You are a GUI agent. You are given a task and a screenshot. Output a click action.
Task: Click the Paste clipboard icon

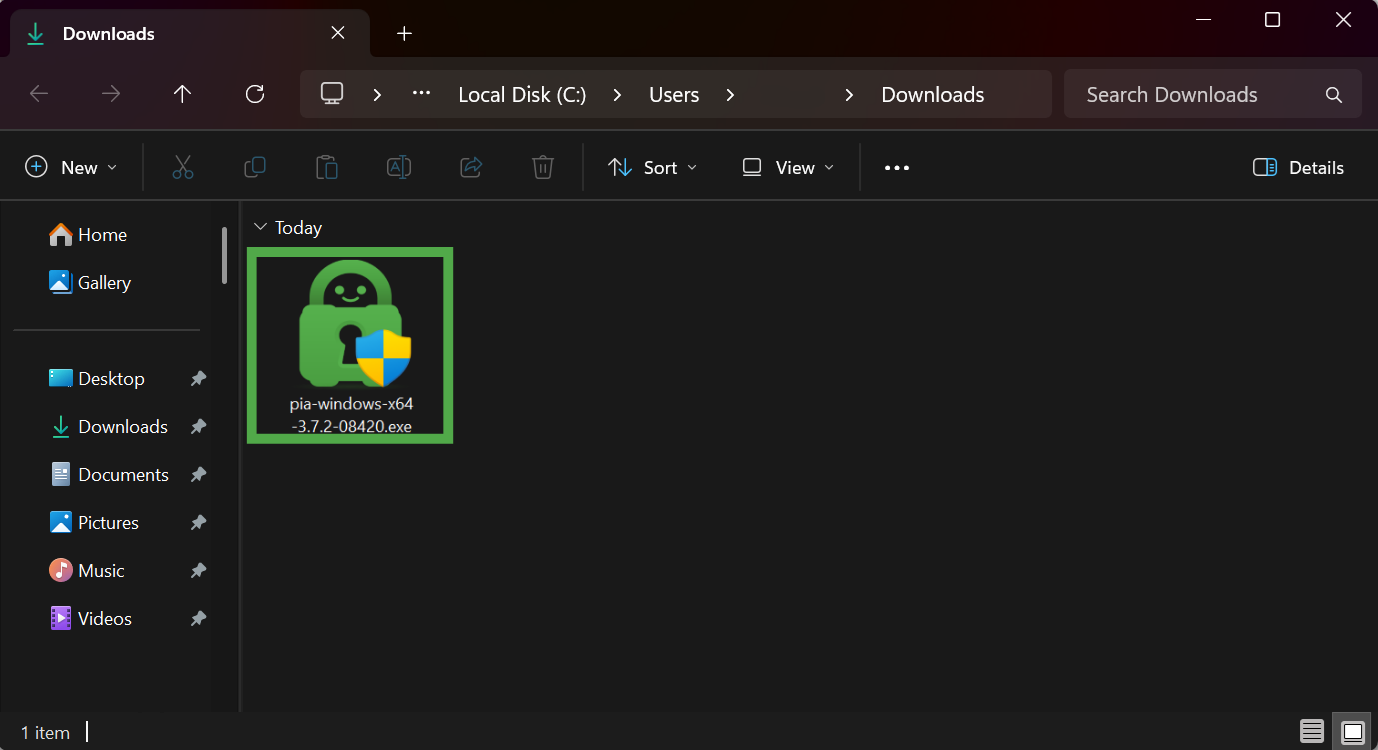(327, 167)
